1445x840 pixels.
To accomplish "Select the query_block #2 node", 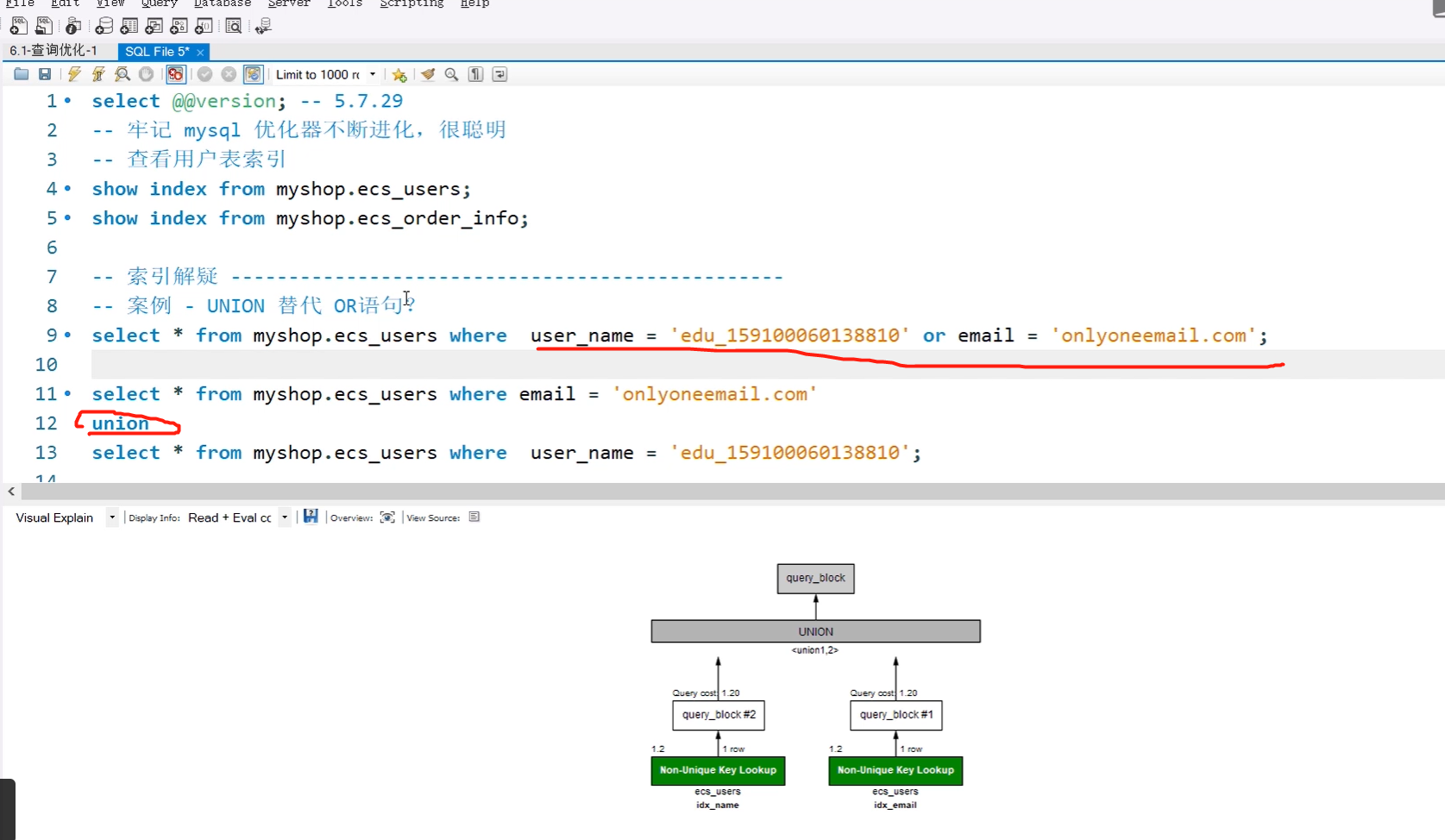I will tap(719, 715).
